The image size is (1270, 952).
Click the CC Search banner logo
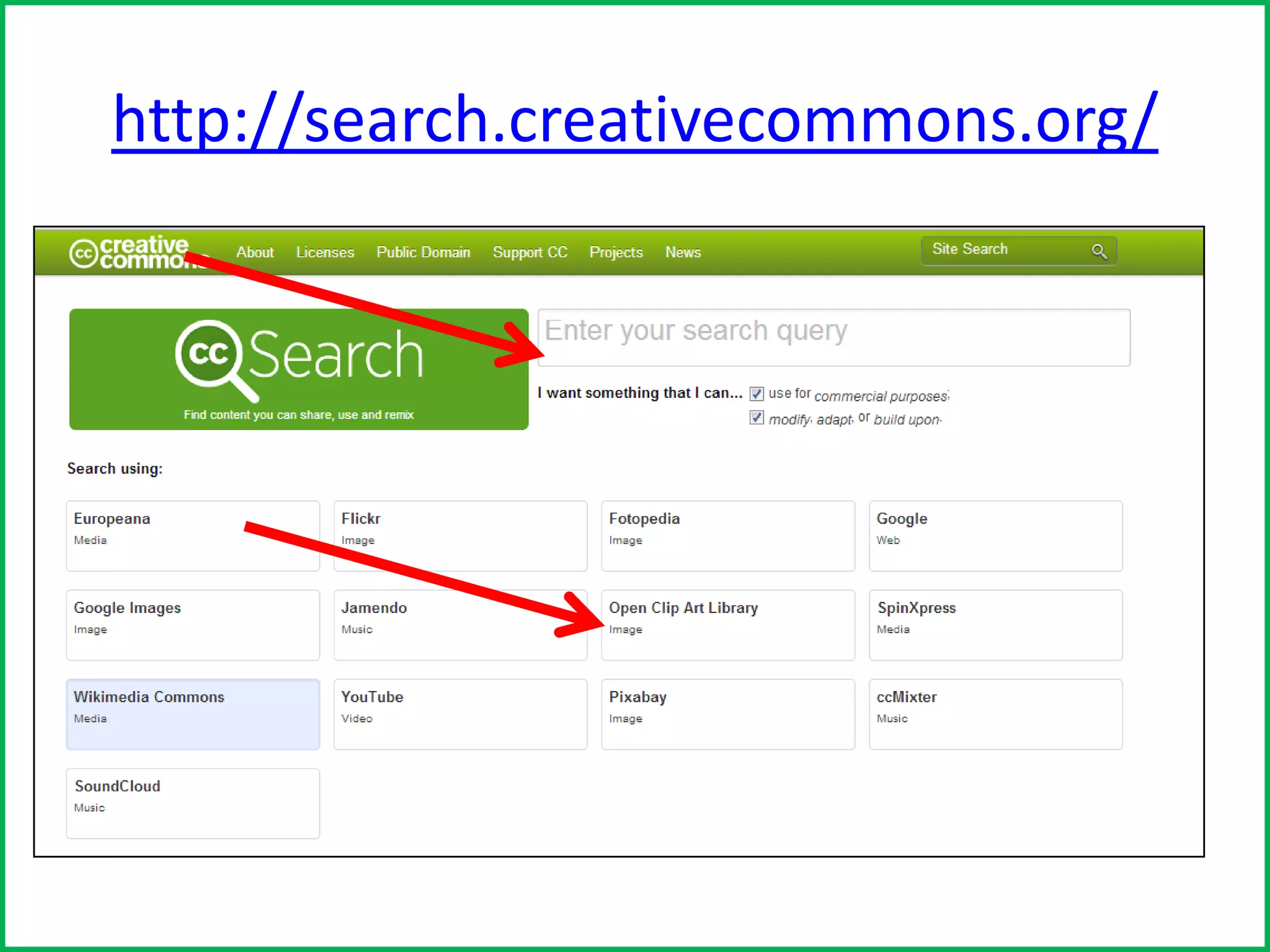click(x=299, y=369)
